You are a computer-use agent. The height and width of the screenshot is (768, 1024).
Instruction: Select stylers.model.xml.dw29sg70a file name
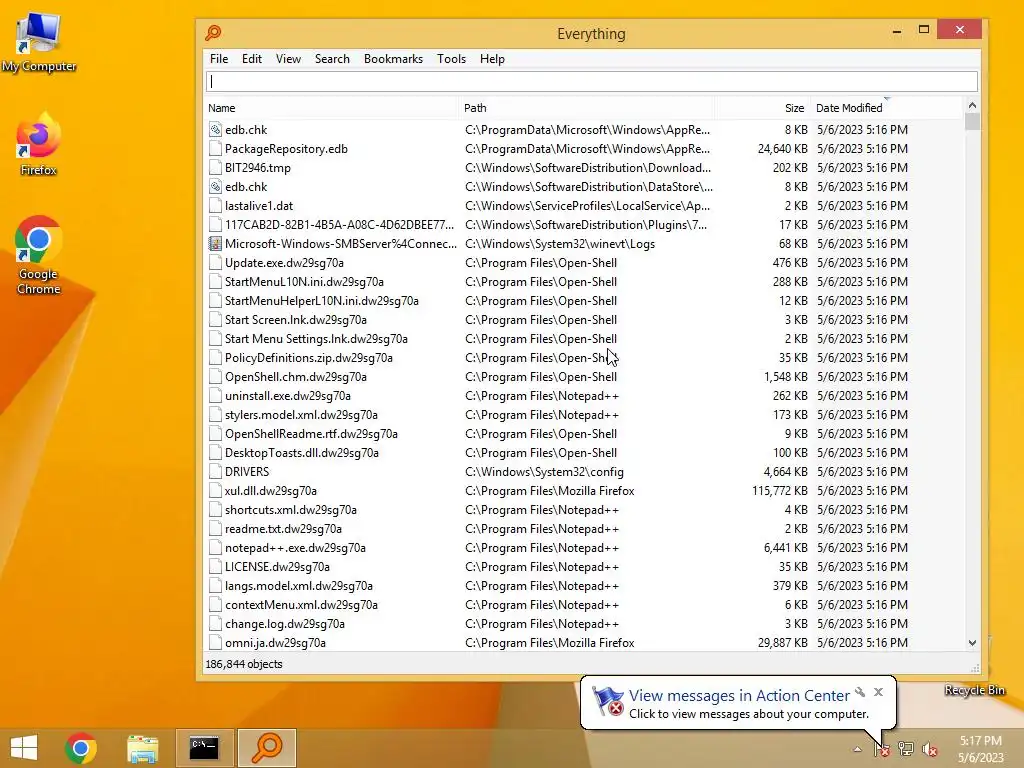coord(301,414)
